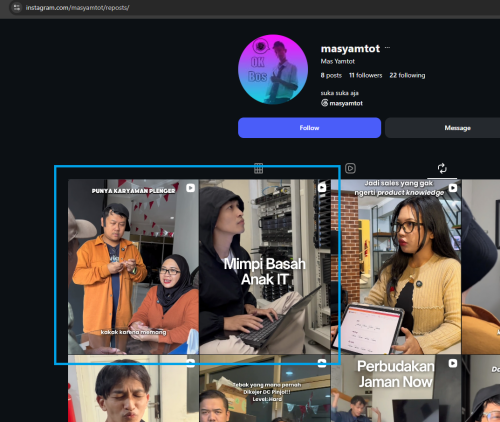
Task: Click reel icon on Punya Karyawan Plenger video
Action: (190, 188)
